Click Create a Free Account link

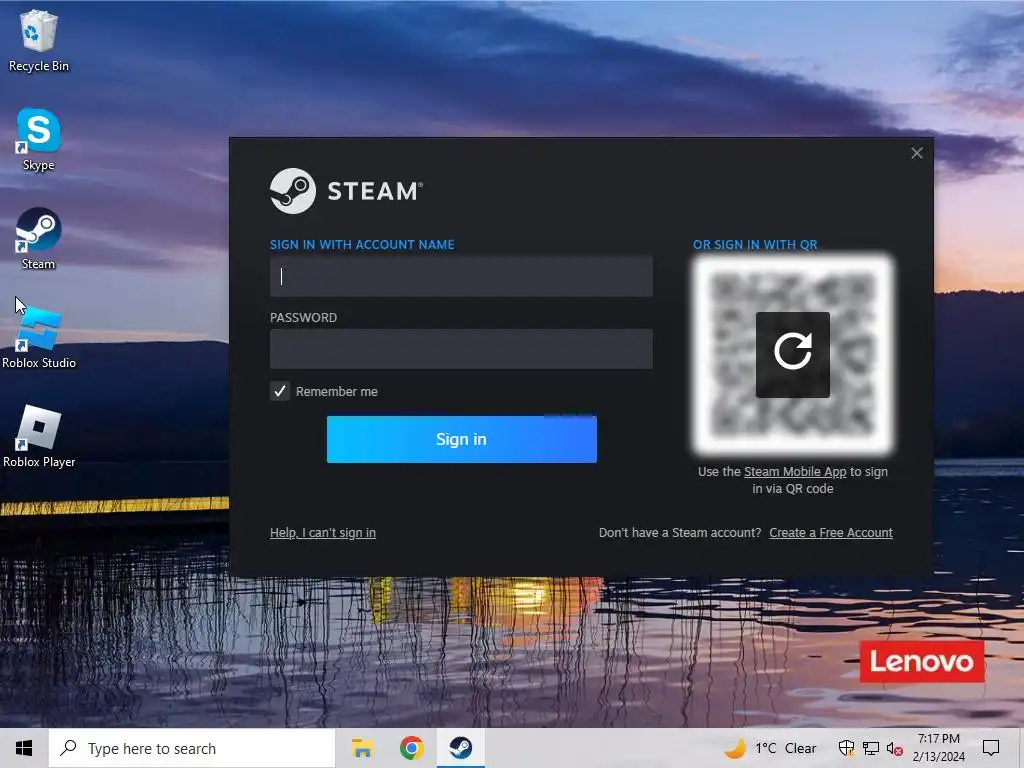(x=831, y=533)
